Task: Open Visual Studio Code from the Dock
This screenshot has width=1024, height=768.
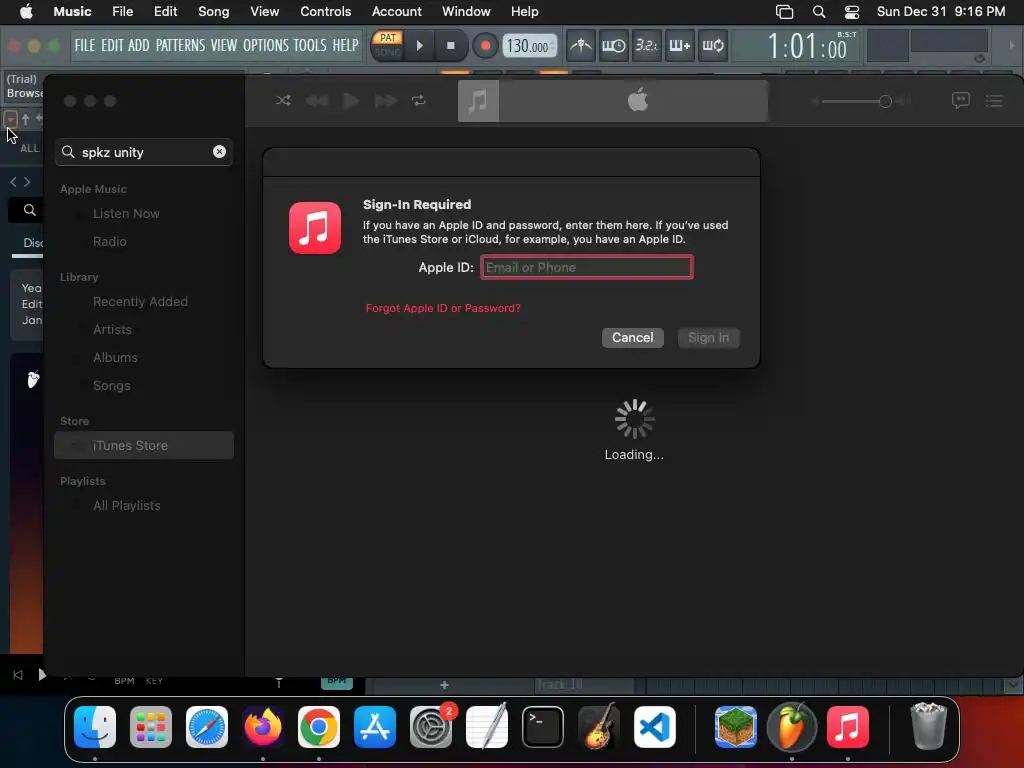Action: coord(654,727)
